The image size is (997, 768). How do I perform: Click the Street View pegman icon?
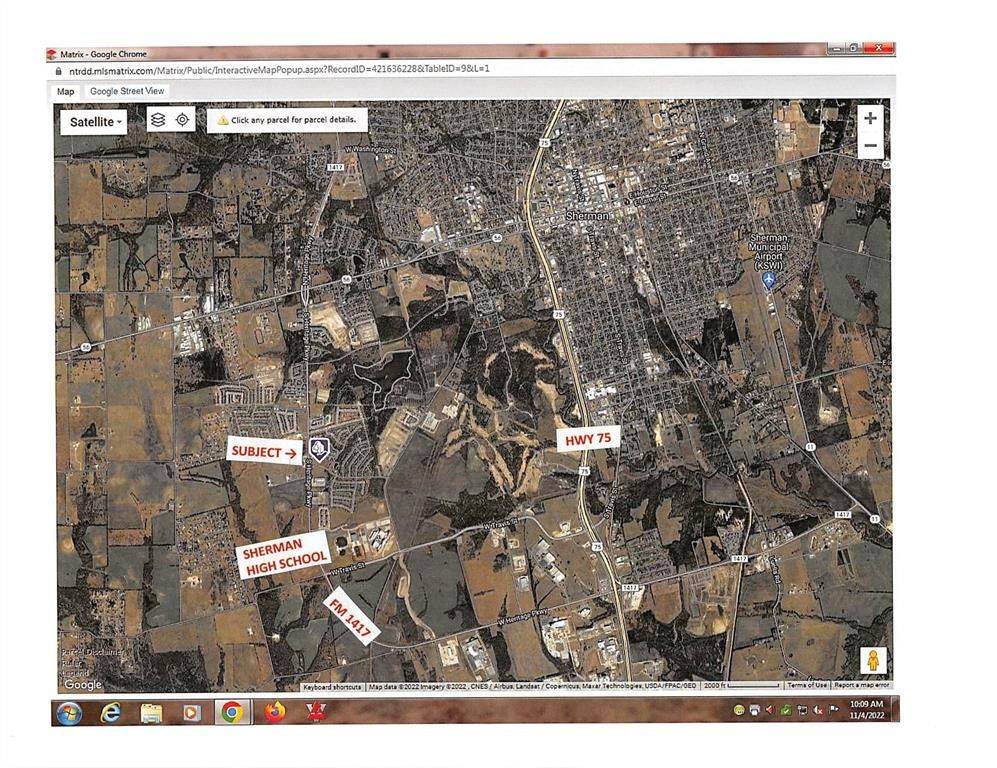874,661
